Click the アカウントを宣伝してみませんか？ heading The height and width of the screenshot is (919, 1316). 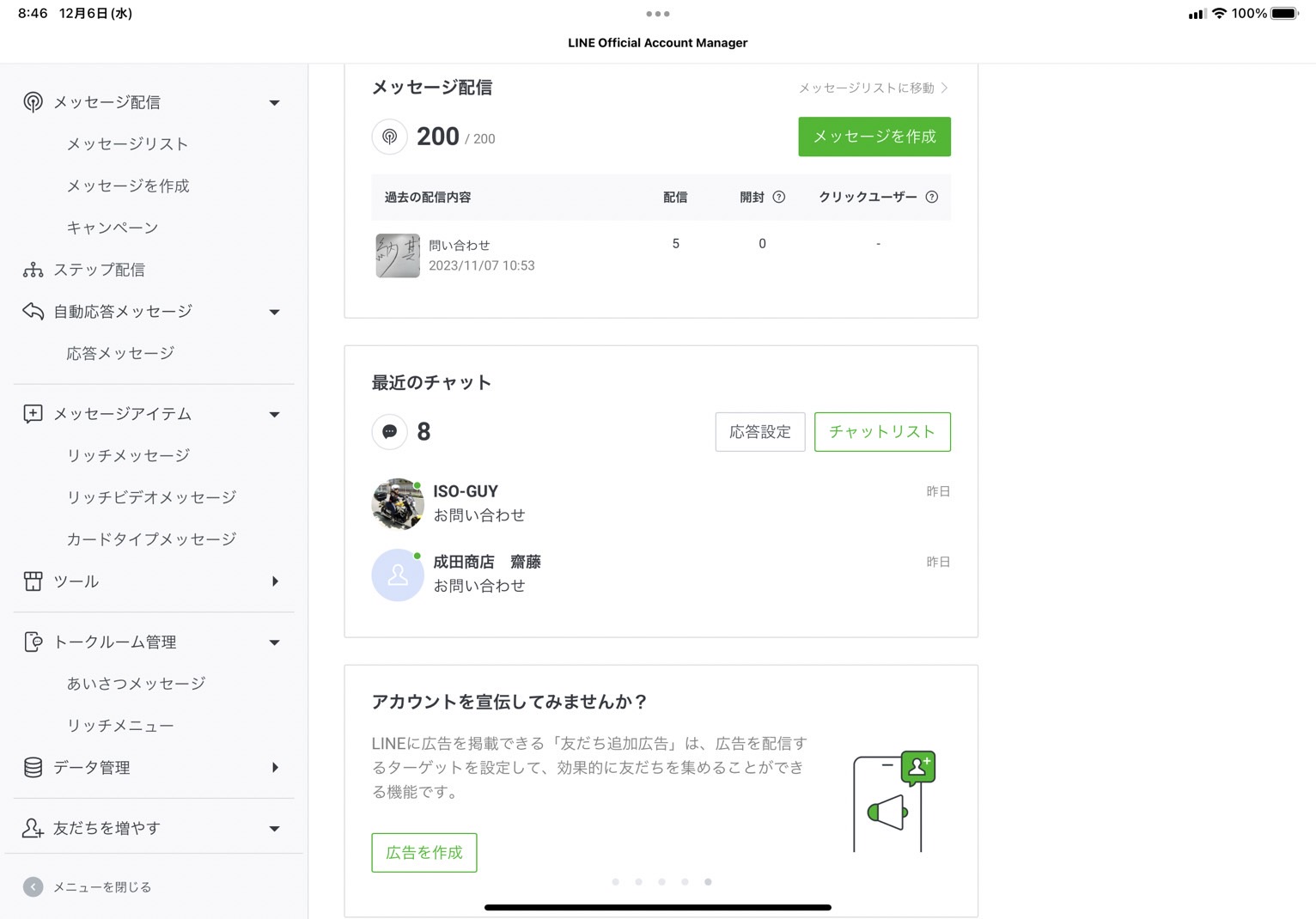click(x=509, y=702)
